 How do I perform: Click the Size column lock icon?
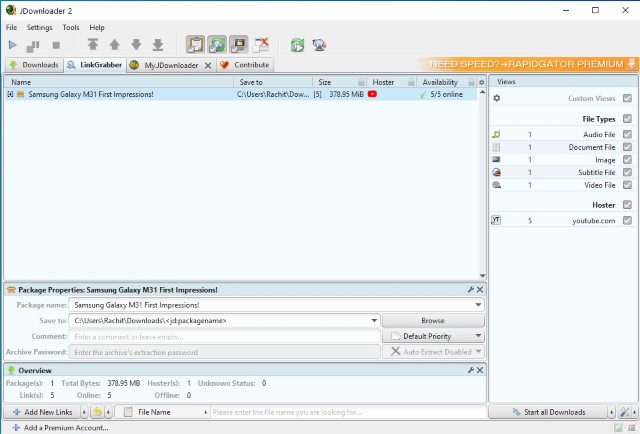coord(361,82)
